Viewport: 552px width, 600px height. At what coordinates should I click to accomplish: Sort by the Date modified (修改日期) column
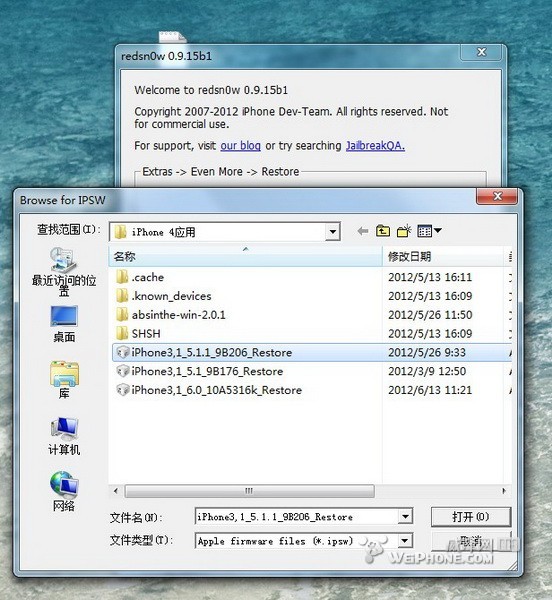[442, 256]
